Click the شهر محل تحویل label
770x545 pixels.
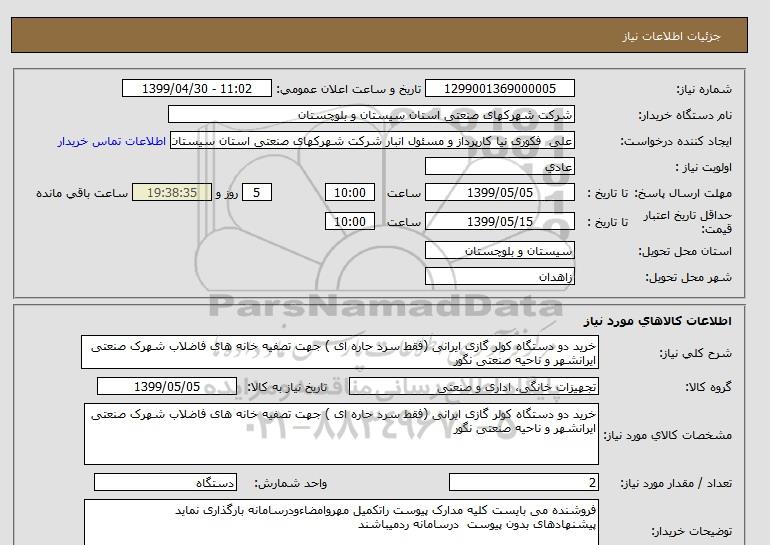tap(688, 277)
